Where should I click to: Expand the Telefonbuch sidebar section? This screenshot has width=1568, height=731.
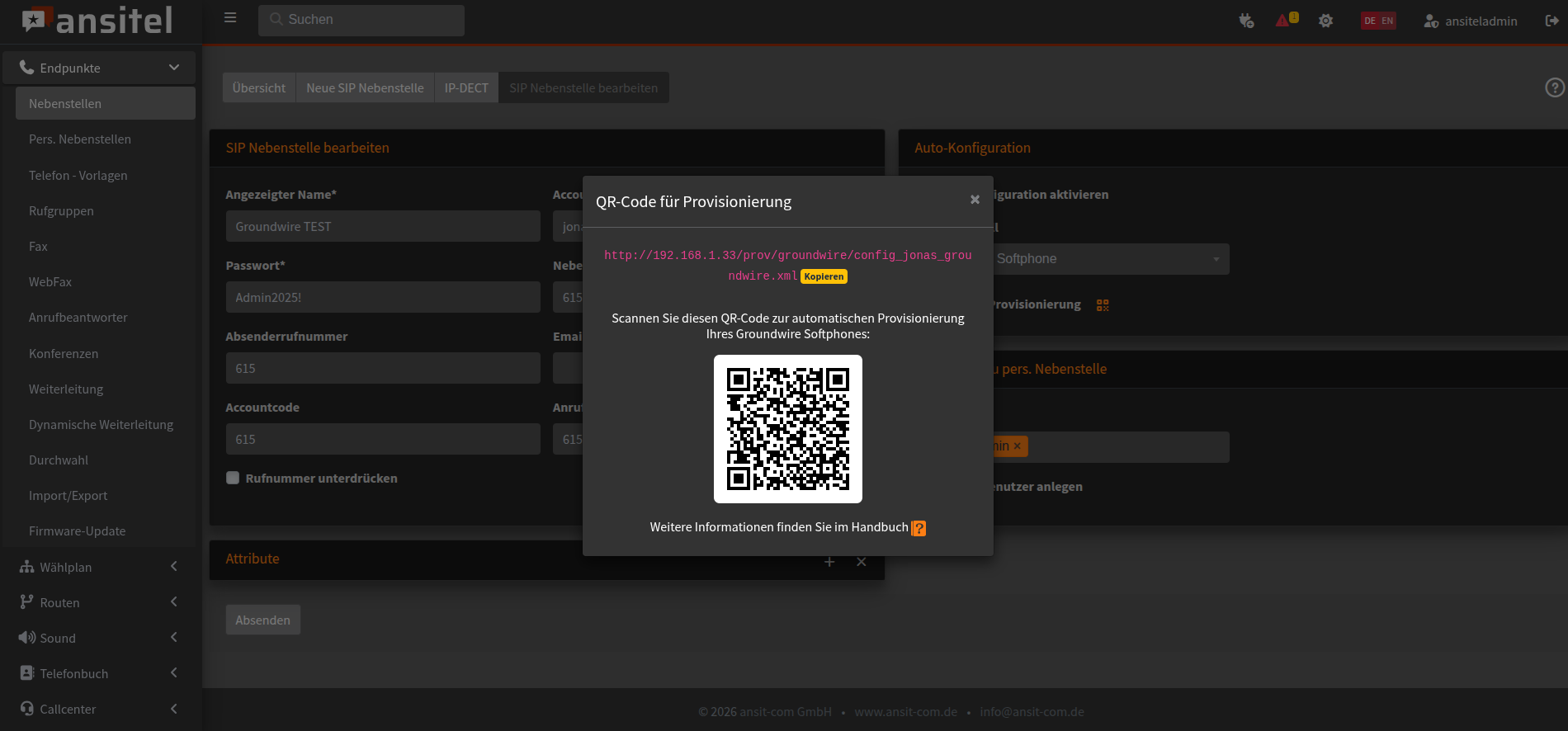pos(99,673)
